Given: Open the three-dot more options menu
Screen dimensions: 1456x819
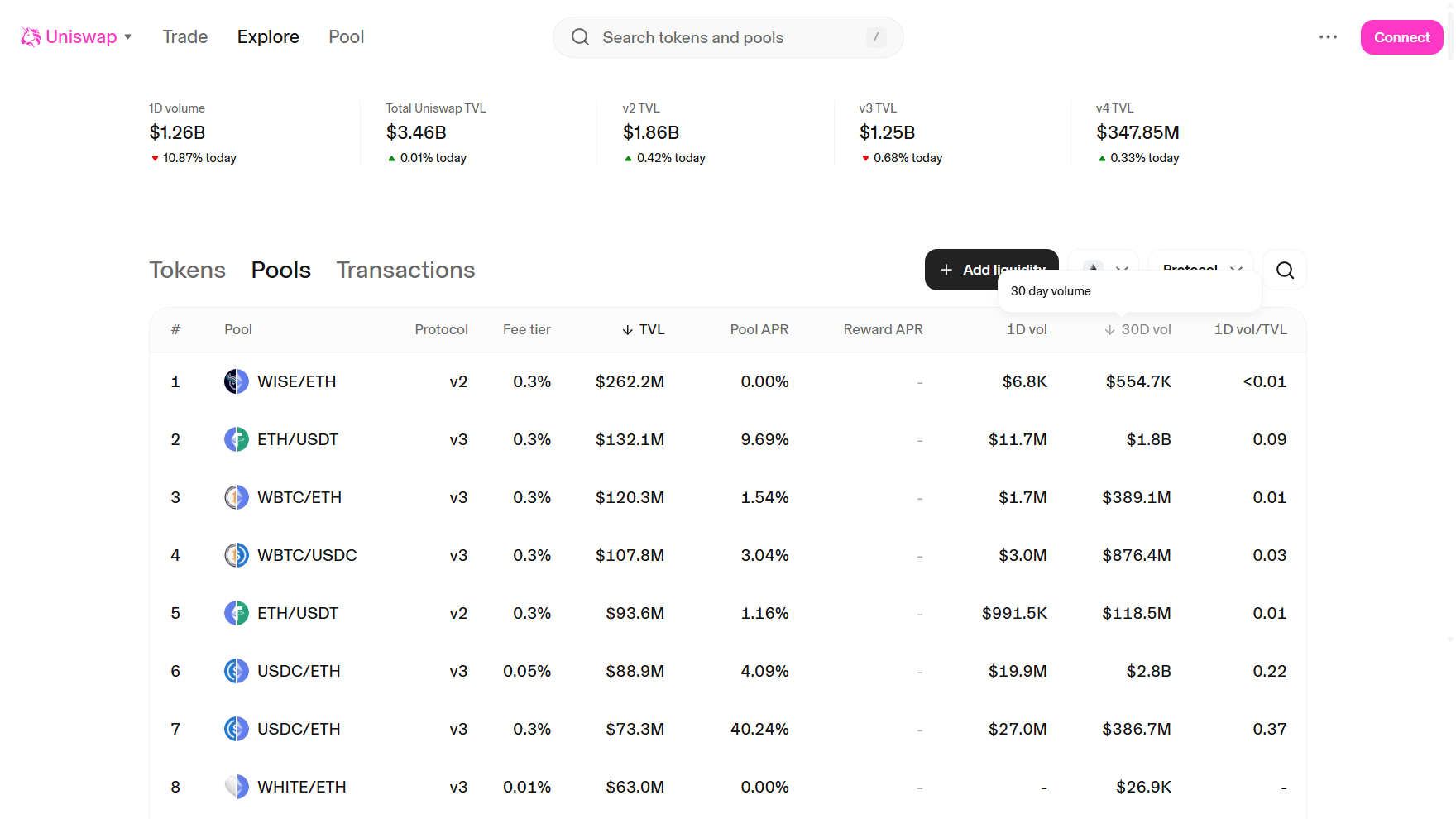Looking at the screenshot, I should click(1329, 37).
